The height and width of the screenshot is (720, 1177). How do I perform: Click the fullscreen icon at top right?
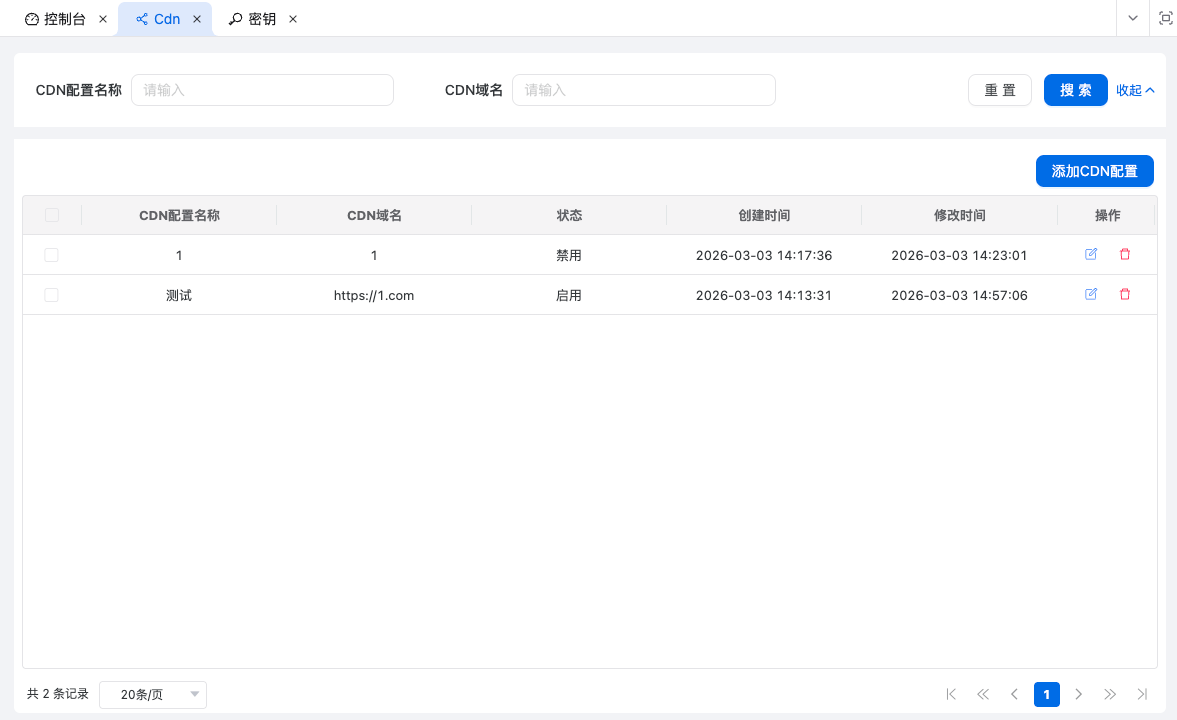click(x=1165, y=18)
